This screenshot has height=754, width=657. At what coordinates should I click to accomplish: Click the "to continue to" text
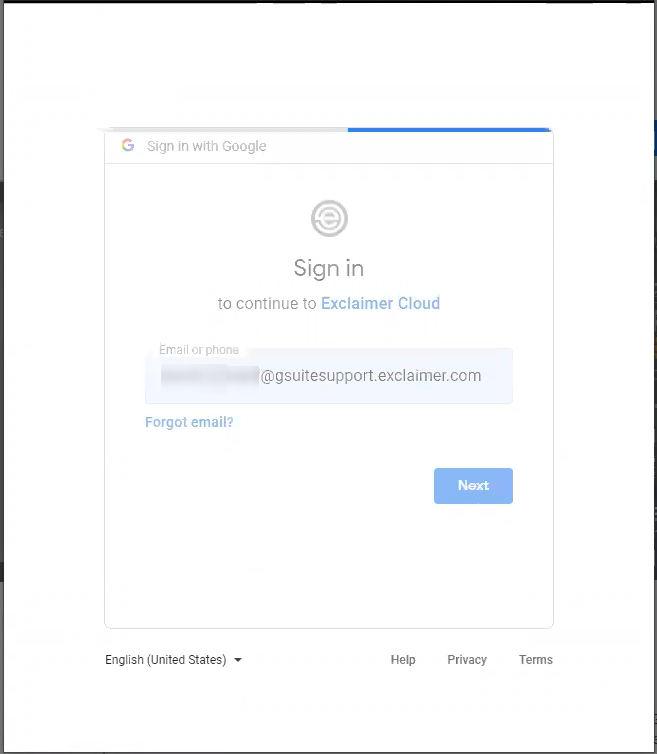(x=267, y=303)
